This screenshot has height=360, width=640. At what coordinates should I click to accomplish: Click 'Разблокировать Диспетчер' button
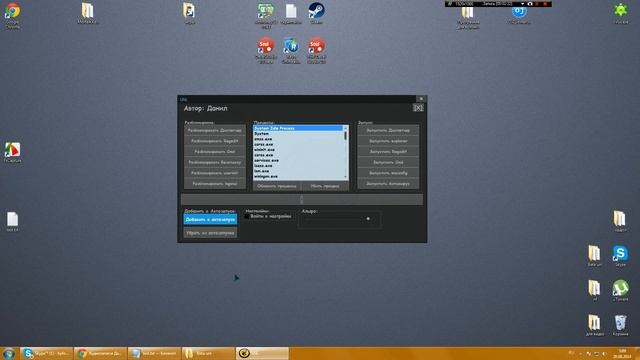(x=215, y=130)
